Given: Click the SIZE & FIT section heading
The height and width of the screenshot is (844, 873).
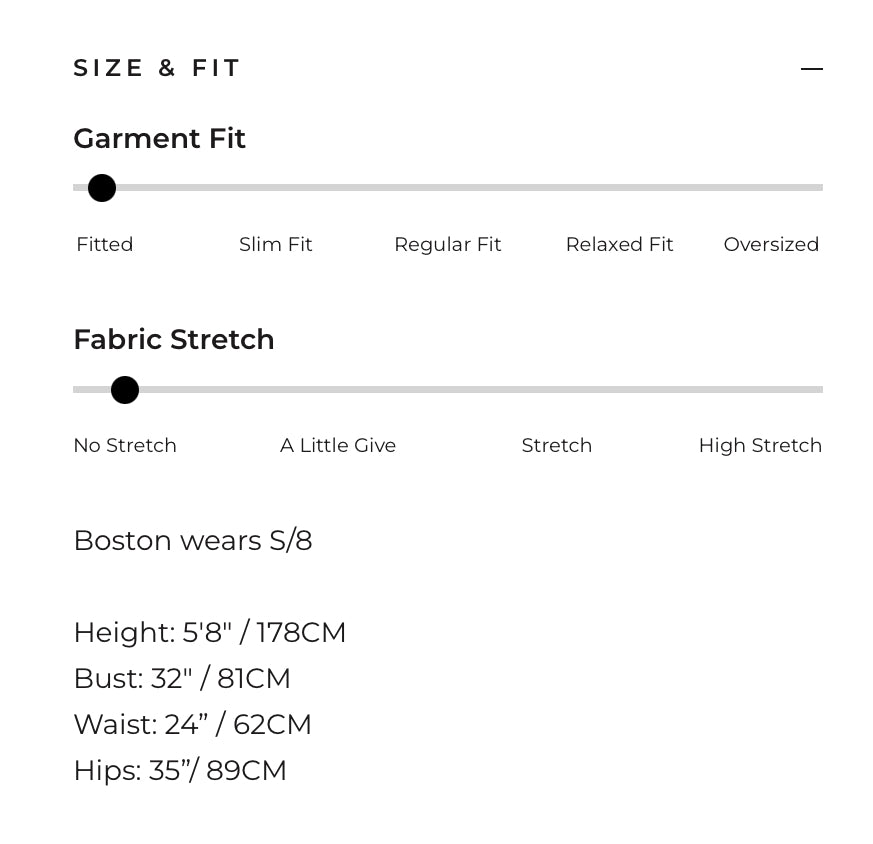Looking at the screenshot, I should [x=156, y=68].
